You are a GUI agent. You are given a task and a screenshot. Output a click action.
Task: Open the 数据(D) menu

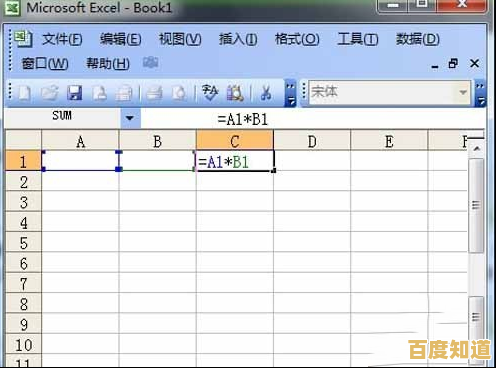click(x=418, y=39)
